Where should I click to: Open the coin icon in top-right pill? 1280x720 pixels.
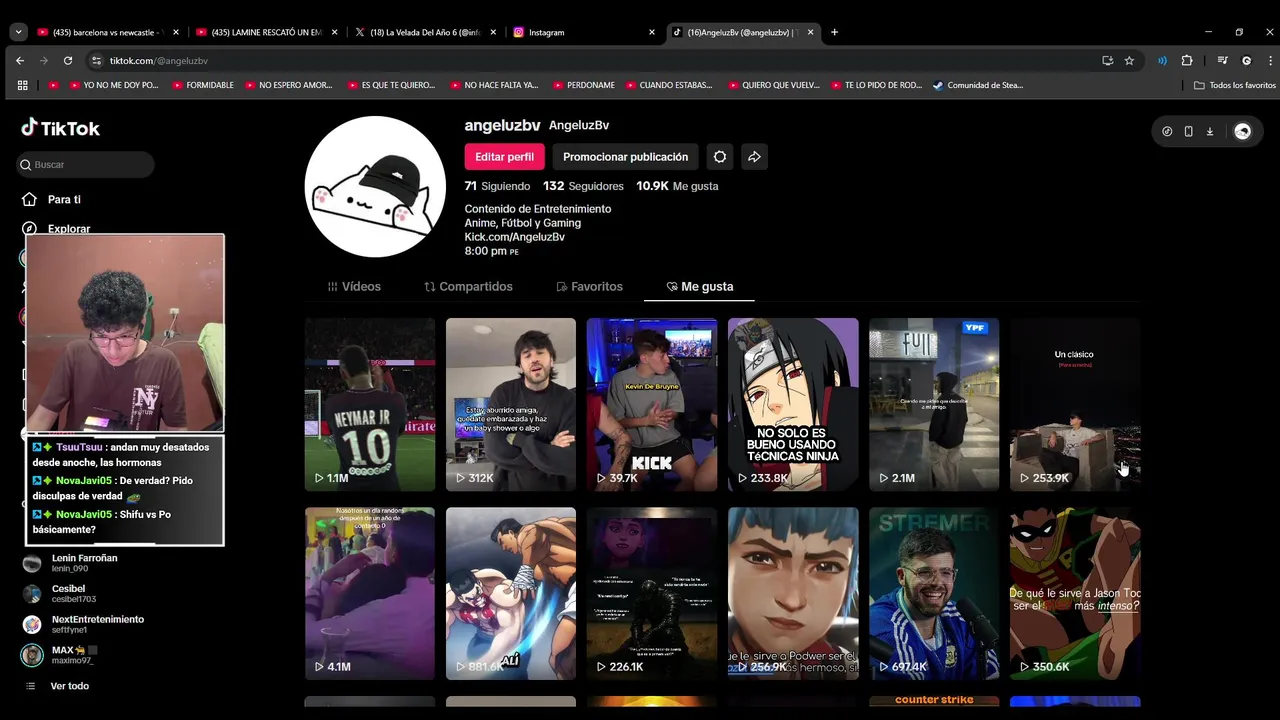pyautogui.click(x=1167, y=131)
